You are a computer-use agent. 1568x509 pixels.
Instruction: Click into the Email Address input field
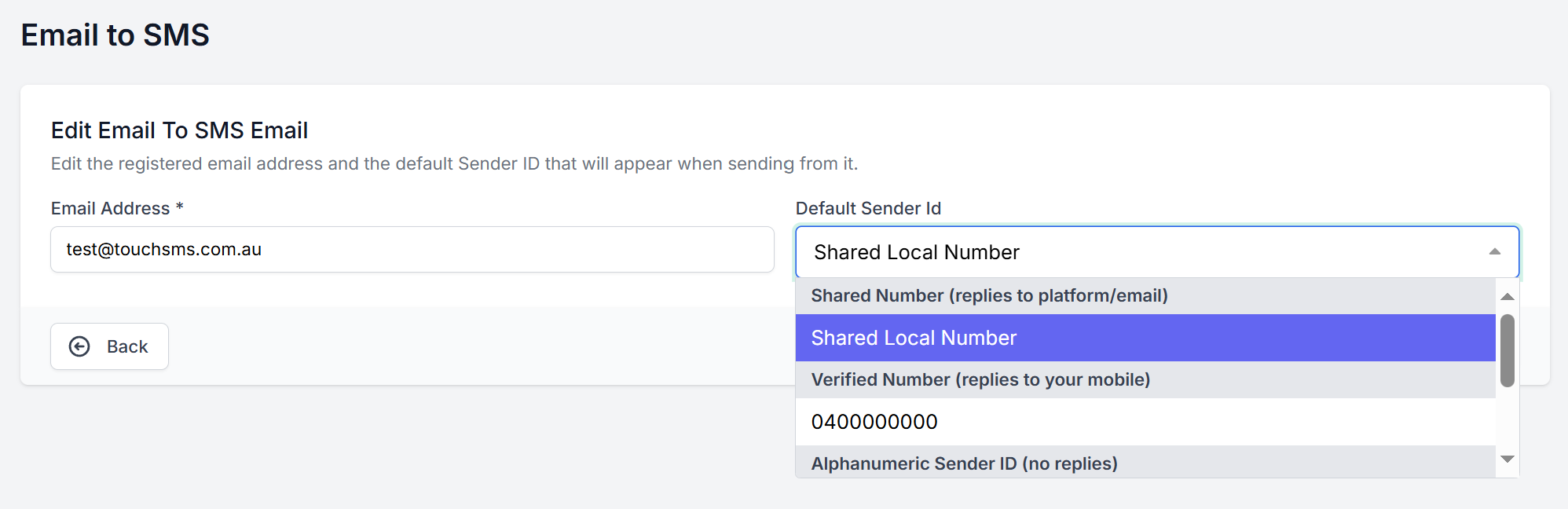(412, 250)
